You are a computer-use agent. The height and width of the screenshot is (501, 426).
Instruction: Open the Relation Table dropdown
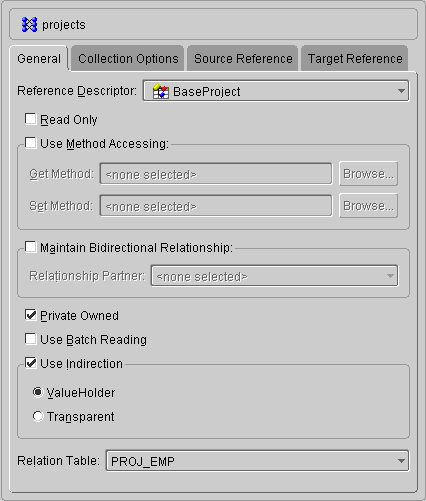click(x=257, y=461)
